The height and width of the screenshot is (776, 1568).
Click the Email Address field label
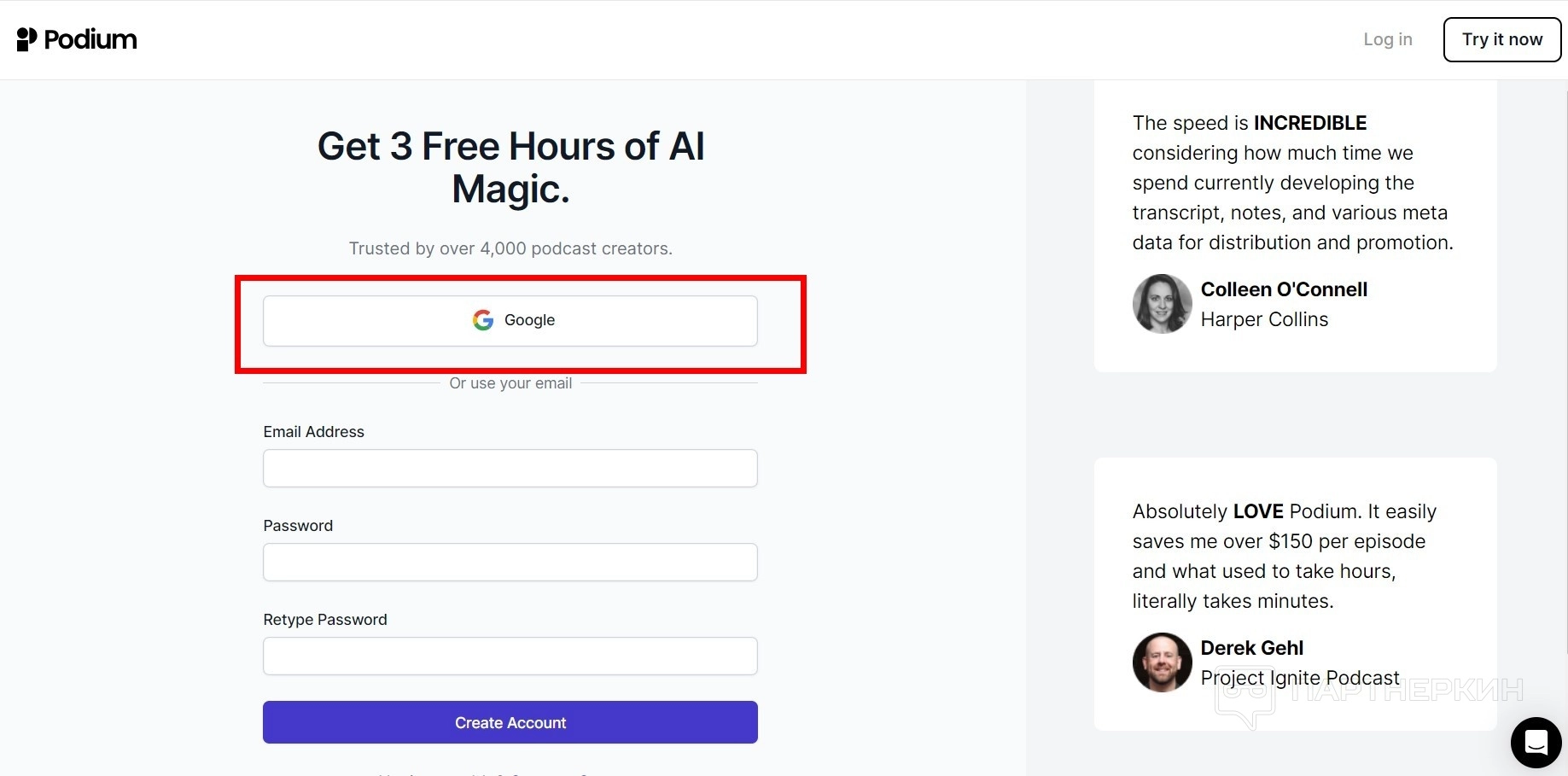pos(313,432)
